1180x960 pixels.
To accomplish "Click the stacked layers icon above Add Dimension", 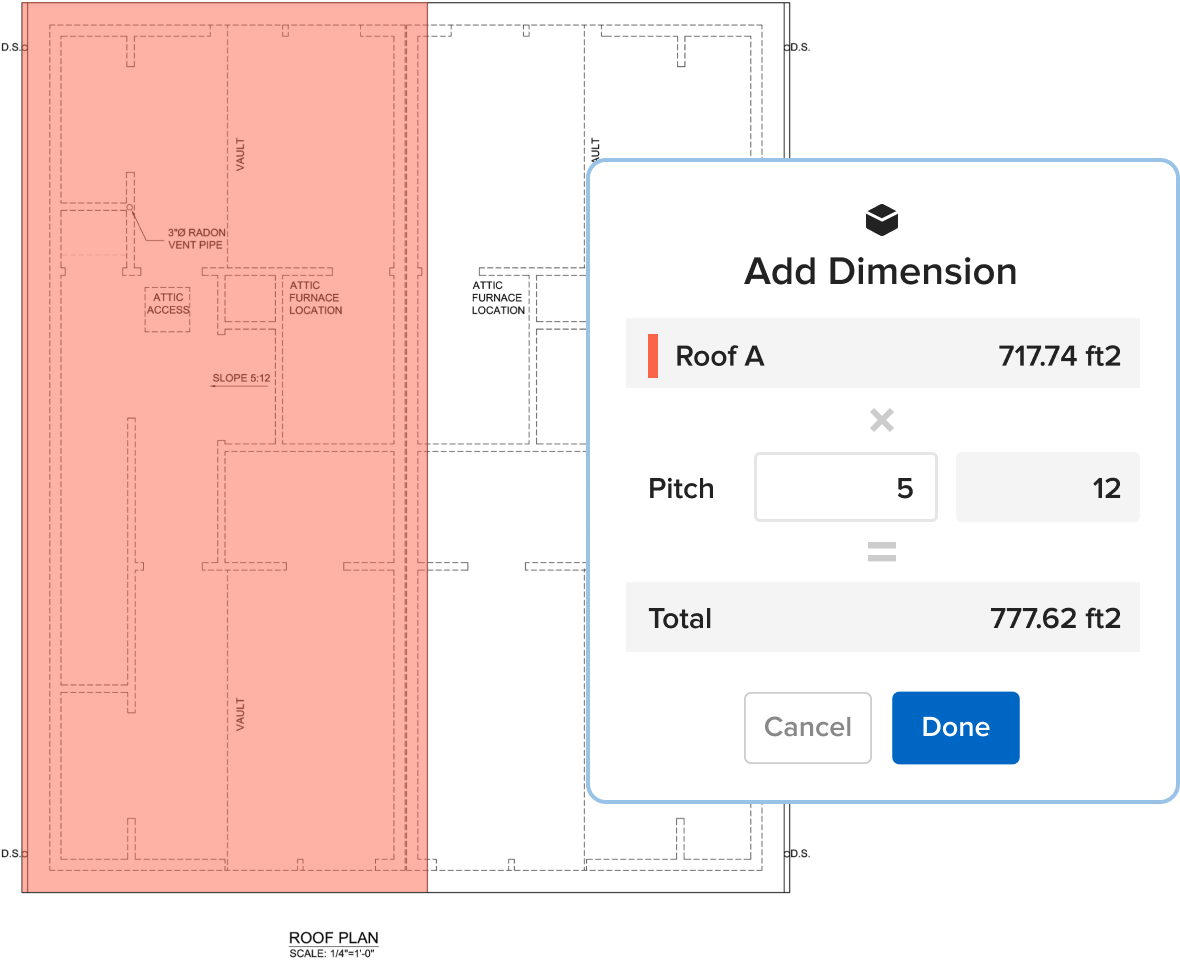I will 881,218.
